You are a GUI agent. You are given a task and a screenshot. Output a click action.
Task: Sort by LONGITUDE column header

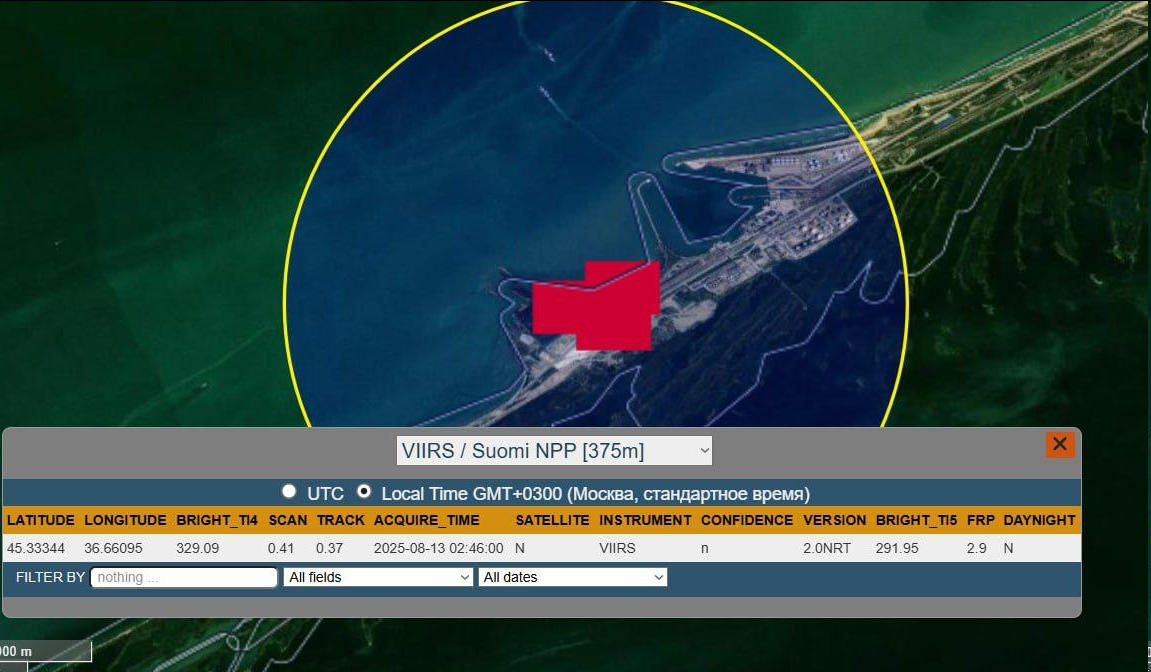(x=126, y=520)
